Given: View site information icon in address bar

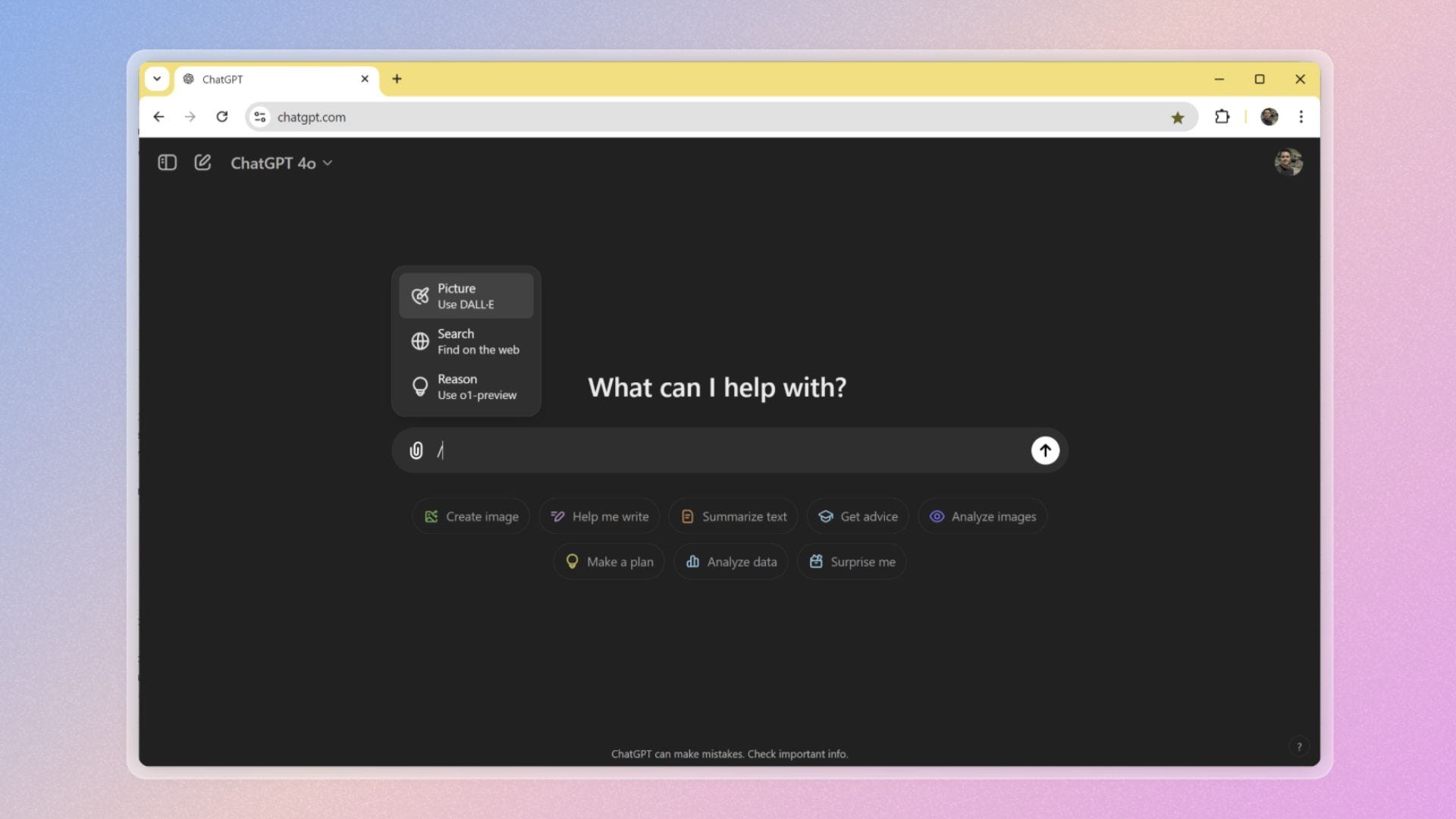Looking at the screenshot, I should click(260, 117).
